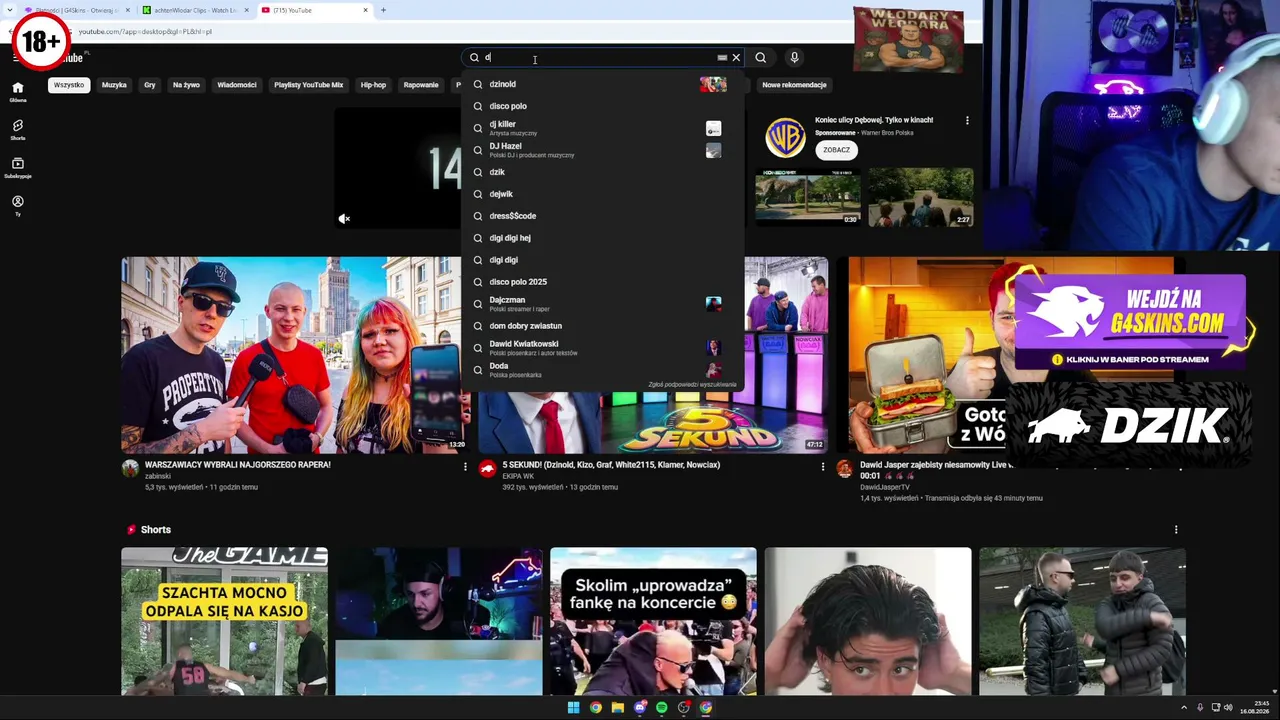Open the taskbar clock and date
This screenshot has width=1280, height=720.
click(1254, 708)
